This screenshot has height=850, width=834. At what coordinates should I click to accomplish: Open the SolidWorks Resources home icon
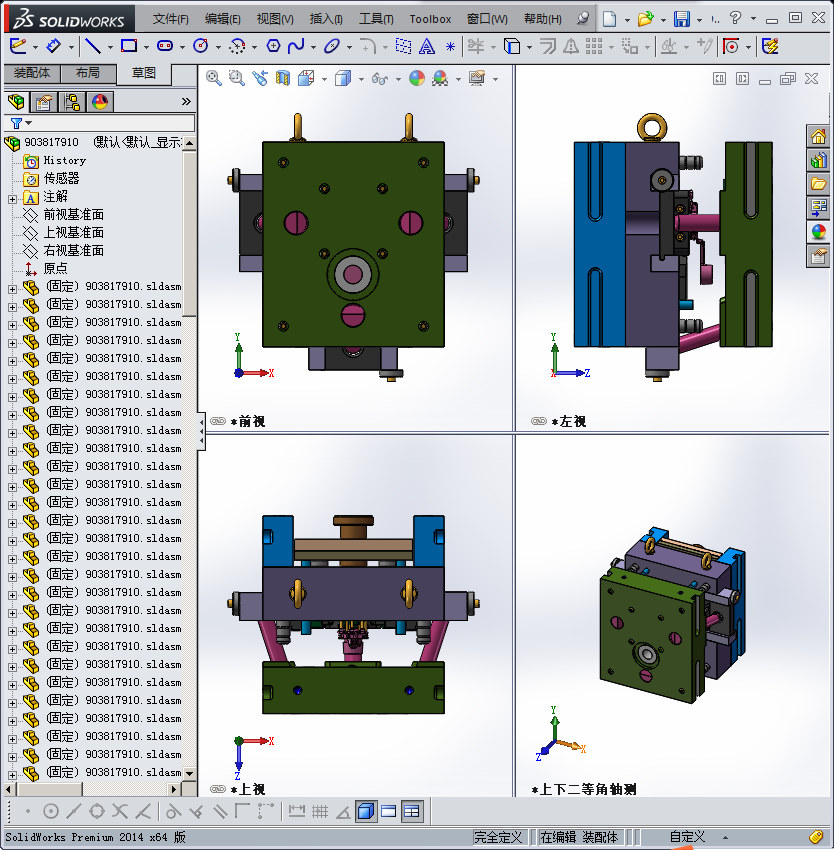(x=818, y=136)
